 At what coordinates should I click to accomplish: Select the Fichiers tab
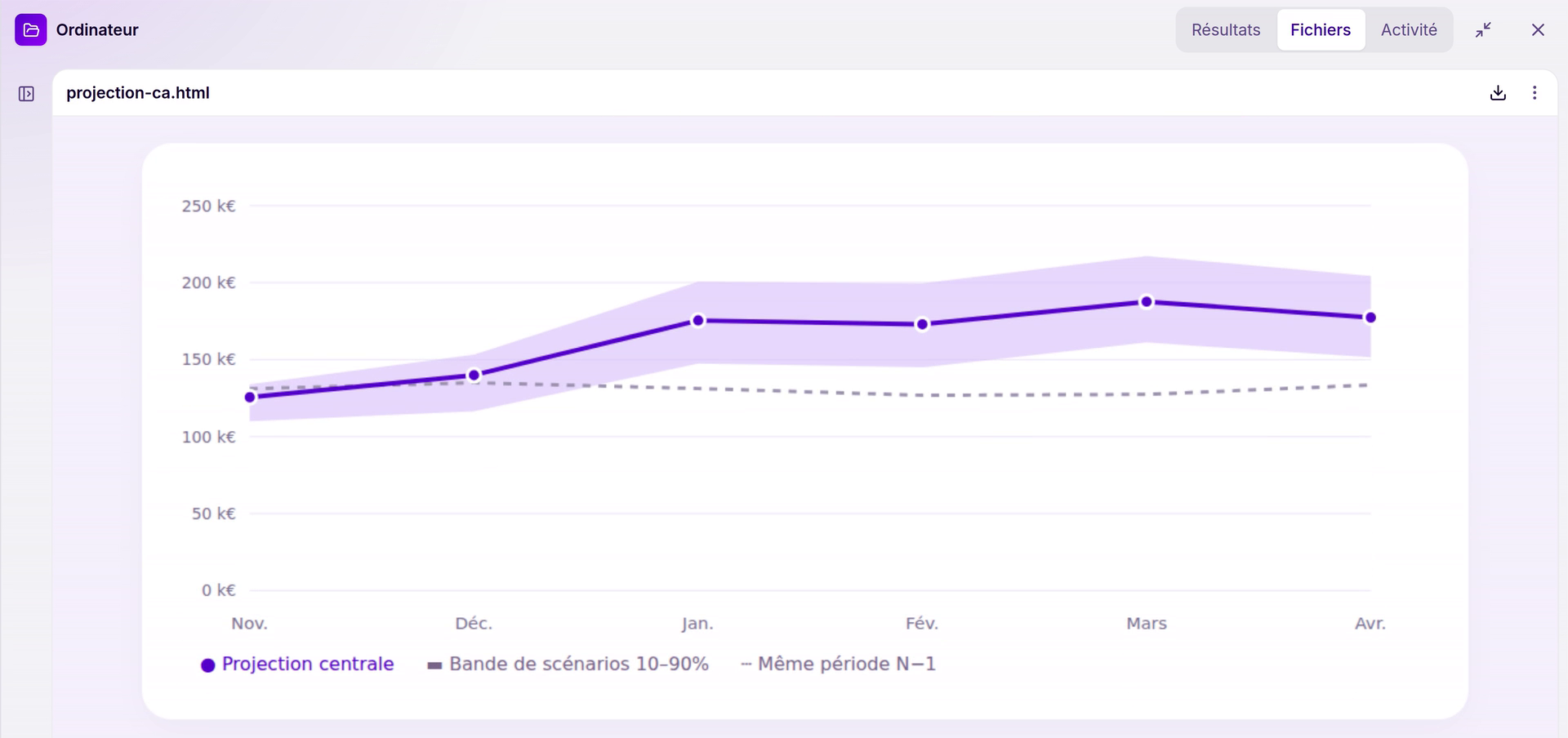pyautogui.click(x=1321, y=30)
